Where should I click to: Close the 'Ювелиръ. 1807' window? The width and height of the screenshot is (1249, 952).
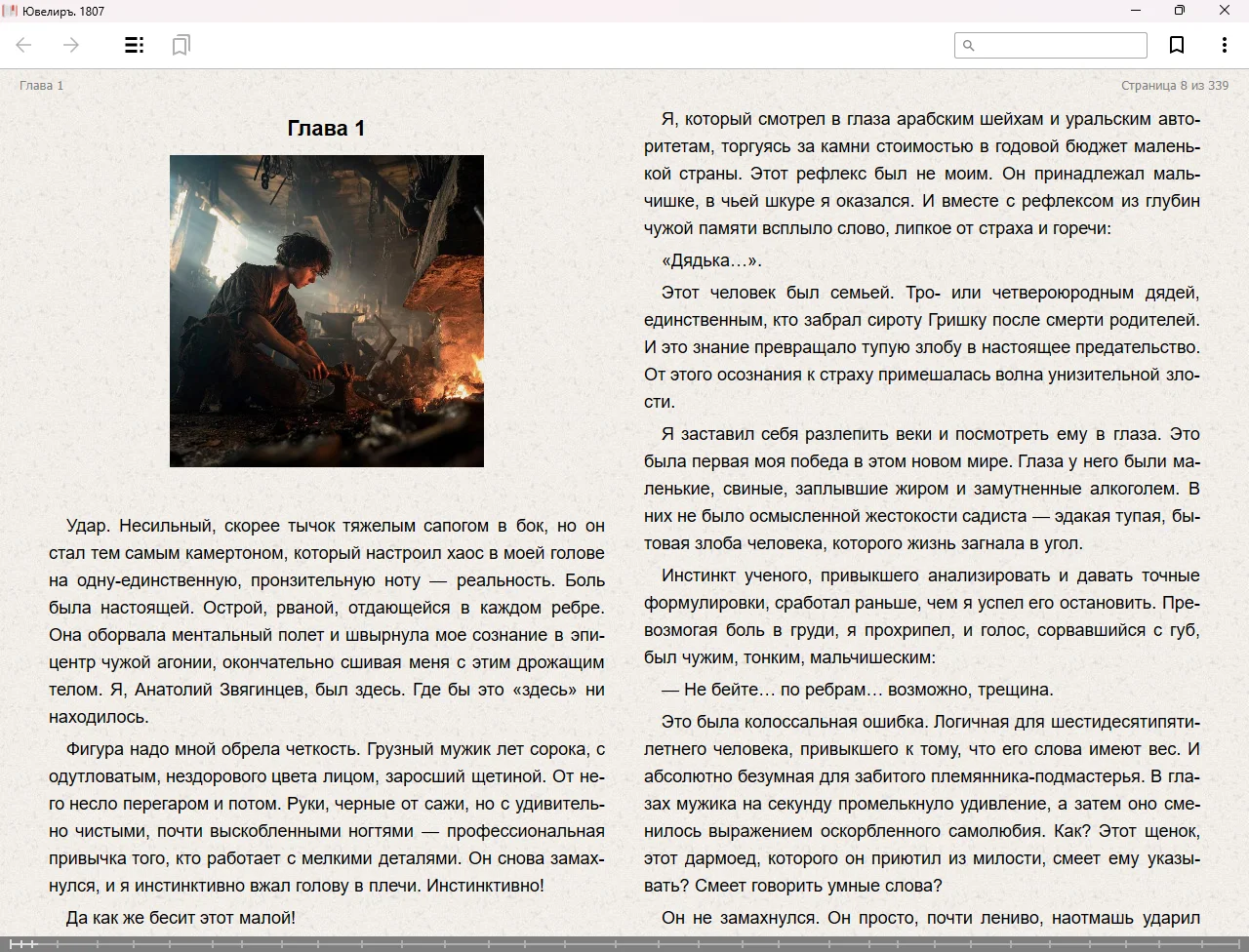(x=1225, y=11)
